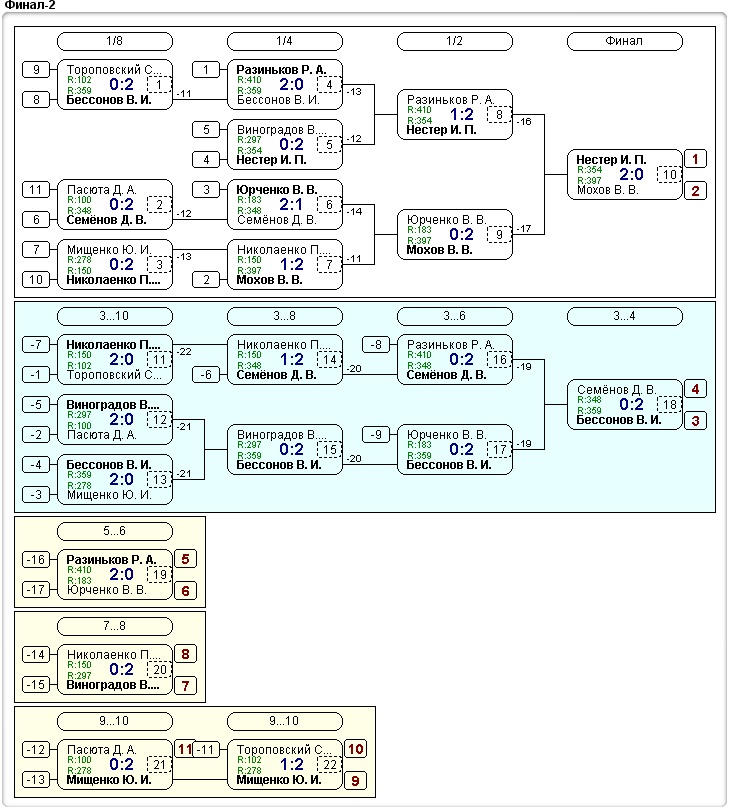The height and width of the screenshot is (809, 729).
Task: Click Виноградов В.... in match 20
Action: tap(112, 685)
